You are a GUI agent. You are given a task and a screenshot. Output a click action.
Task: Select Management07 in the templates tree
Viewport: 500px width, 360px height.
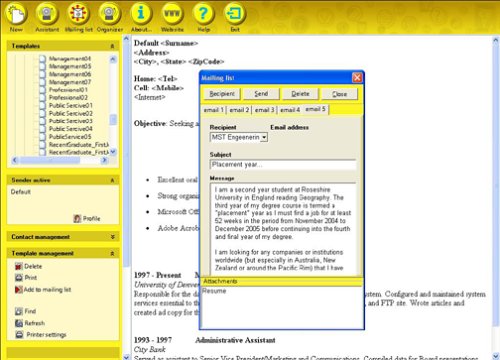(x=70, y=82)
